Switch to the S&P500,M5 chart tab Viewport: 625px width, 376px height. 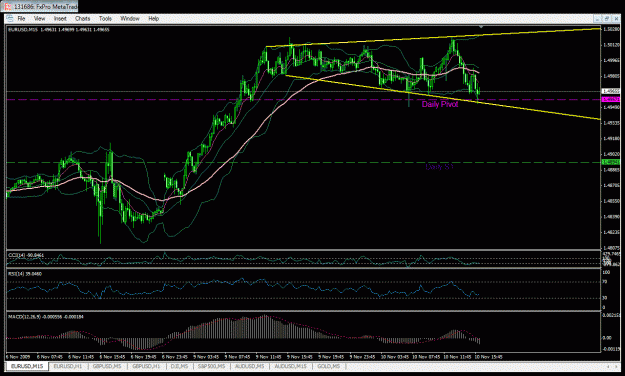pyautogui.click(x=211, y=366)
